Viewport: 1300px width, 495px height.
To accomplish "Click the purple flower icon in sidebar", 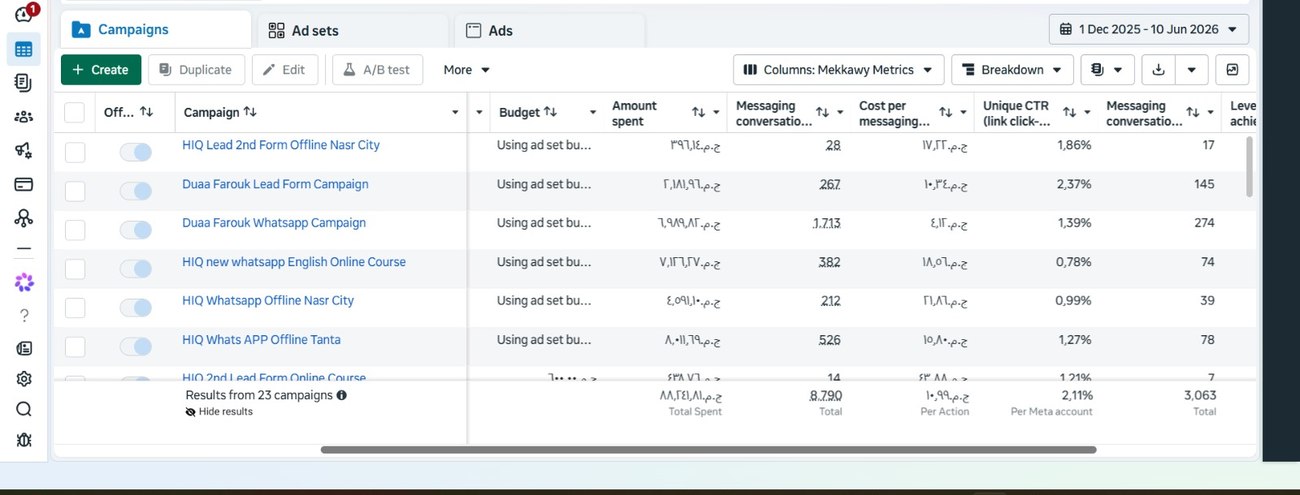I will pyautogui.click(x=24, y=283).
